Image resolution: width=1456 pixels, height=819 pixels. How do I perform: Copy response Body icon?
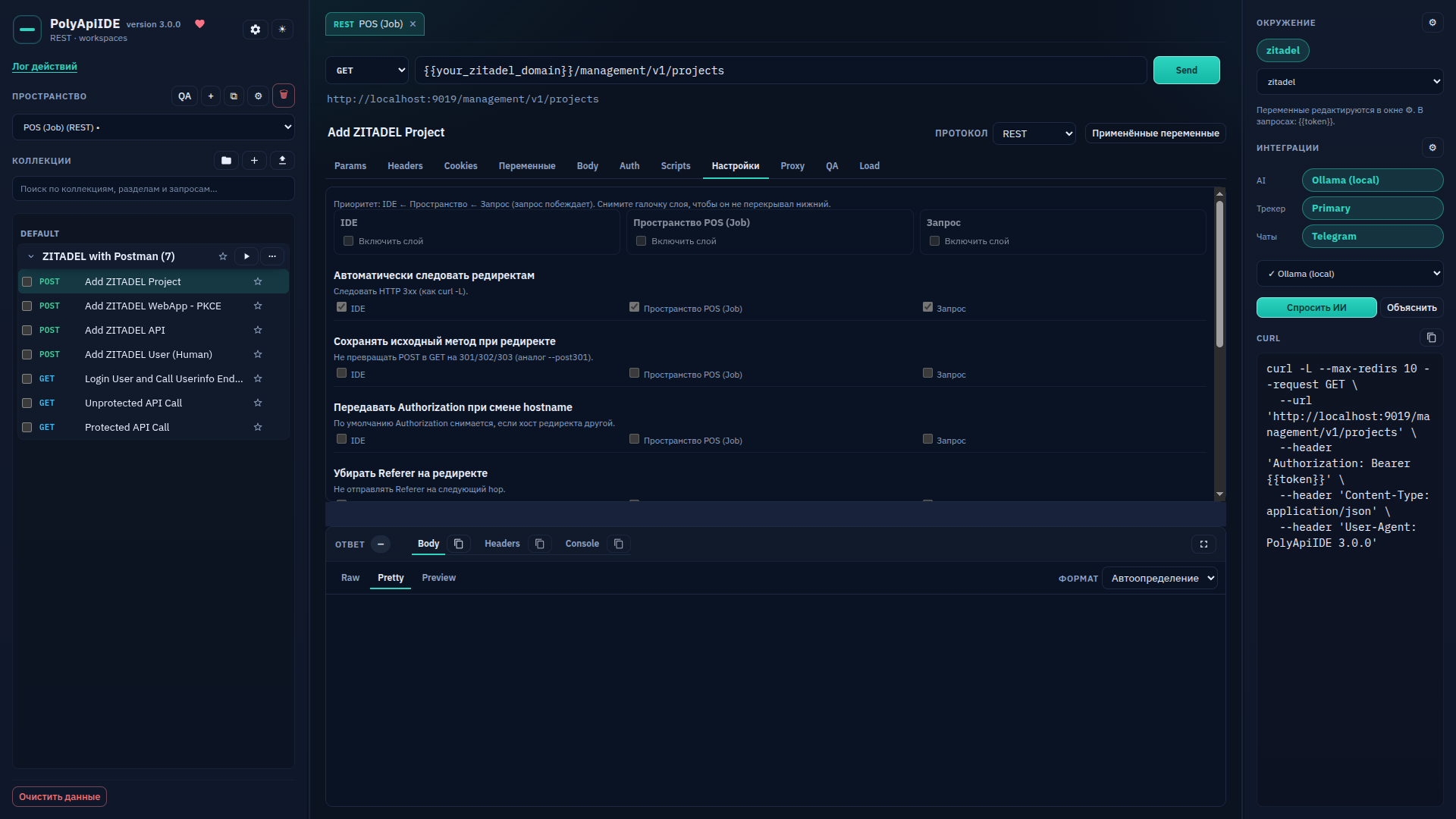pyautogui.click(x=459, y=544)
